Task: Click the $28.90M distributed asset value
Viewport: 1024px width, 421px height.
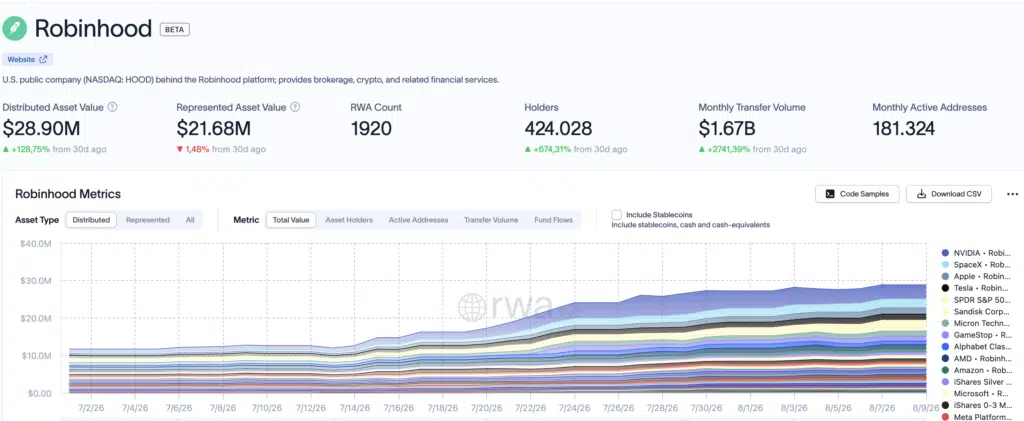Action: (41, 129)
